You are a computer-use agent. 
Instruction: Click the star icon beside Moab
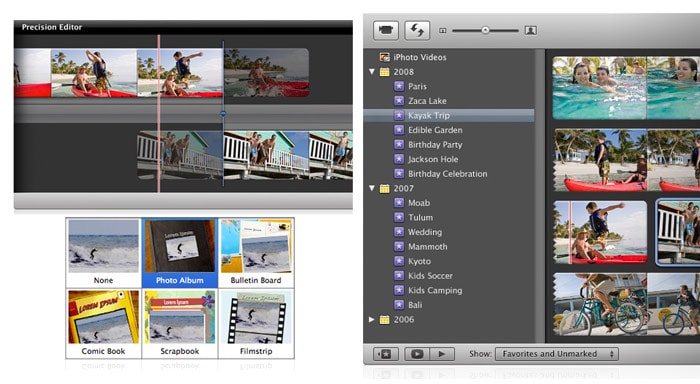click(x=399, y=203)
